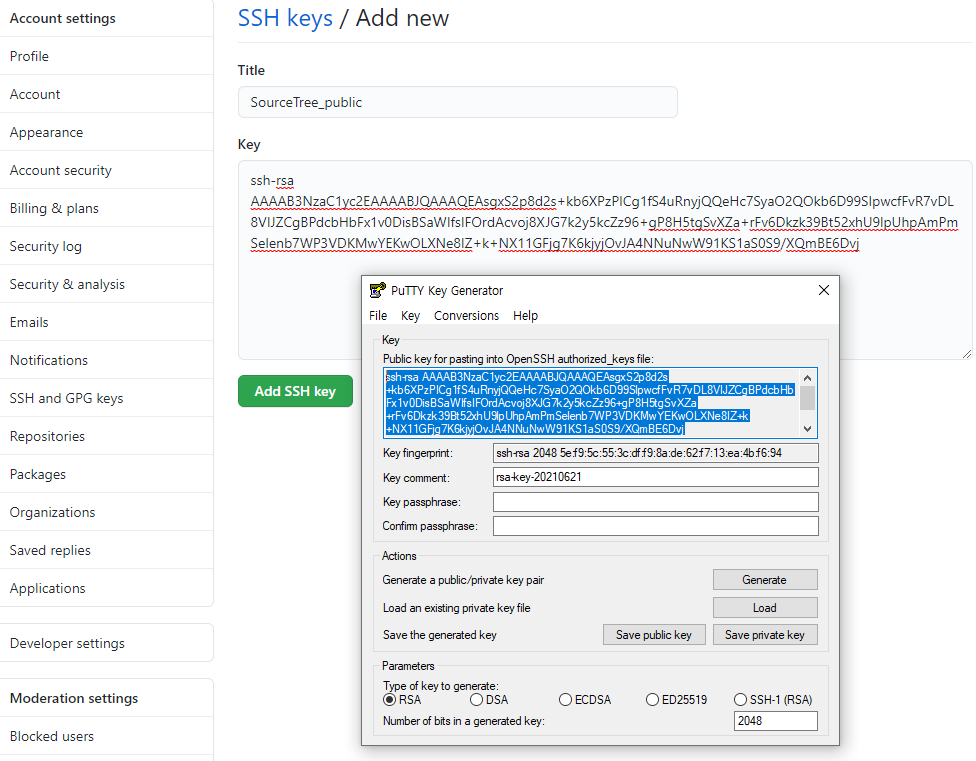
Task: Open Repositories settings
Action: pos(106,436)
